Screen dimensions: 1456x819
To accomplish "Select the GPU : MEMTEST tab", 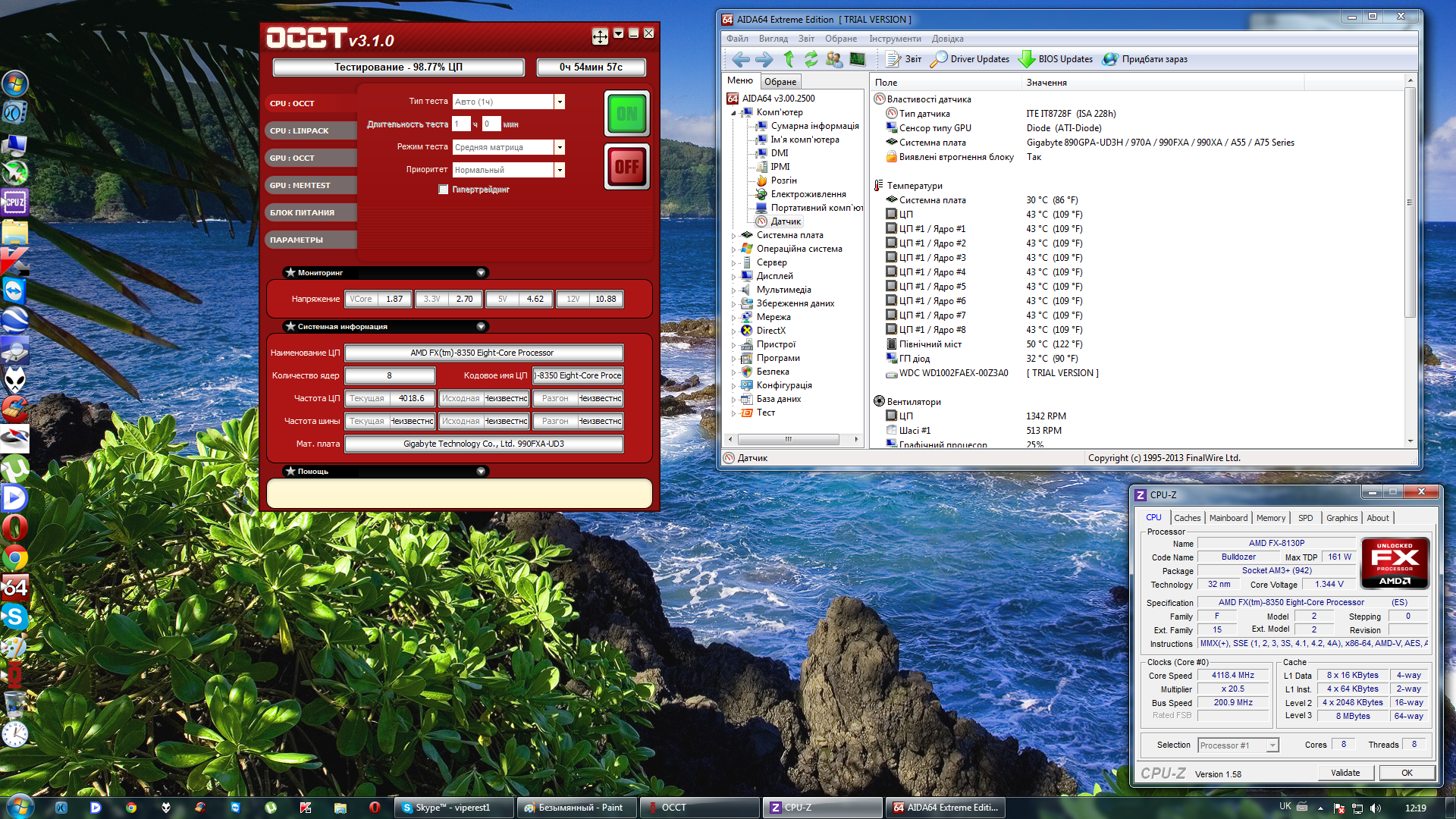I will 312,185.
